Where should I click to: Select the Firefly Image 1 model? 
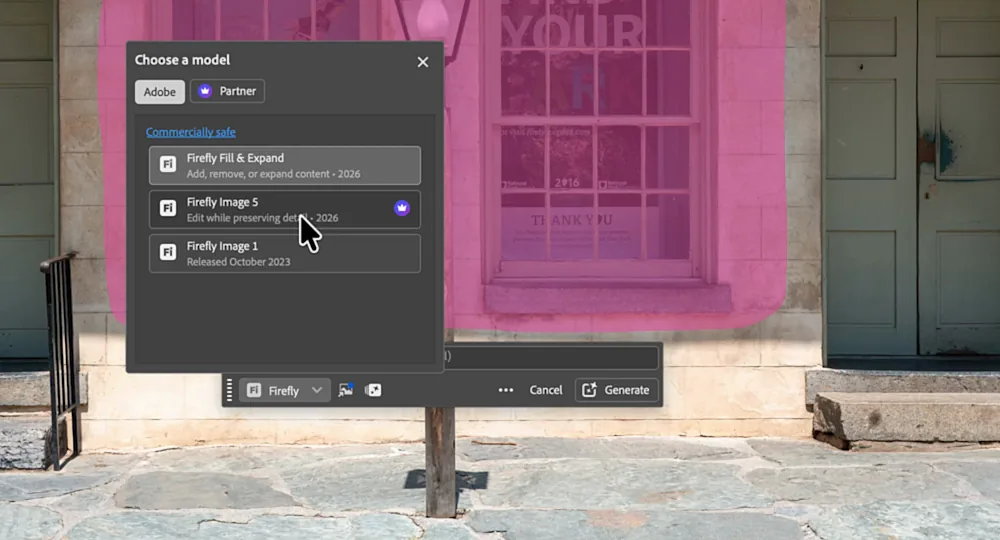pos(284,253)
